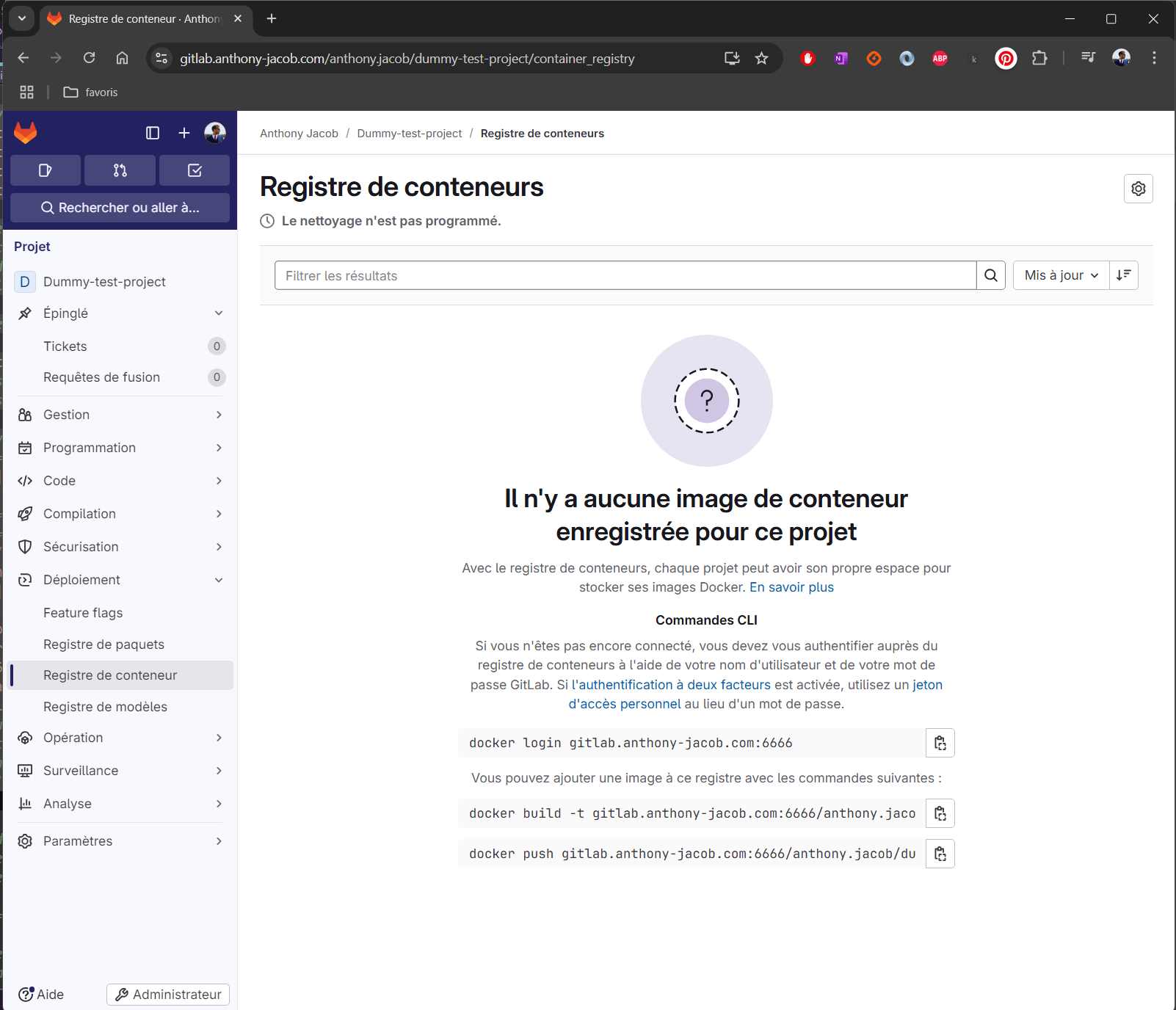
Task: Collapse the Déploiement menu
Action: pos(120,580)
